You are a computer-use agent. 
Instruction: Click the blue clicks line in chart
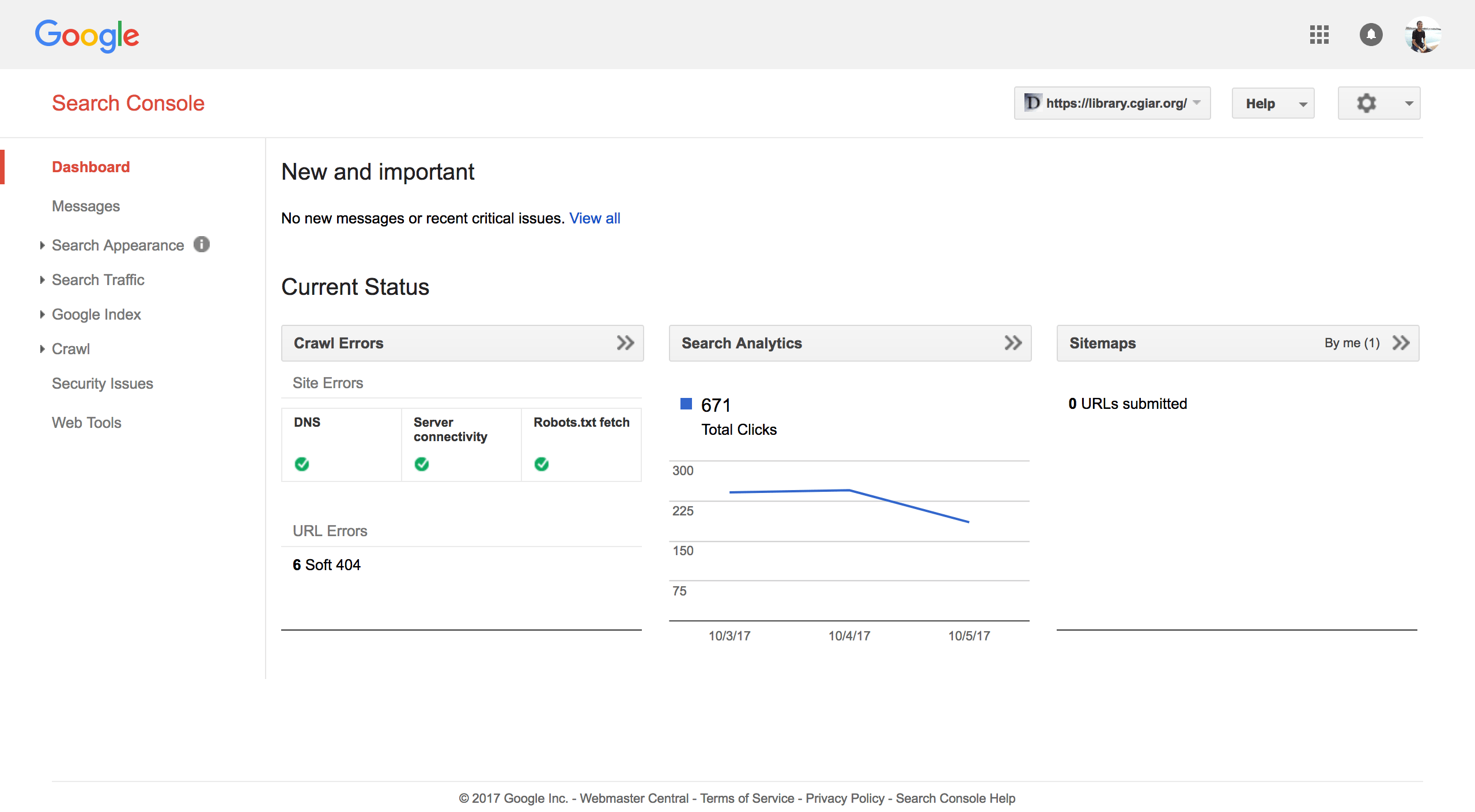(849, 490)
